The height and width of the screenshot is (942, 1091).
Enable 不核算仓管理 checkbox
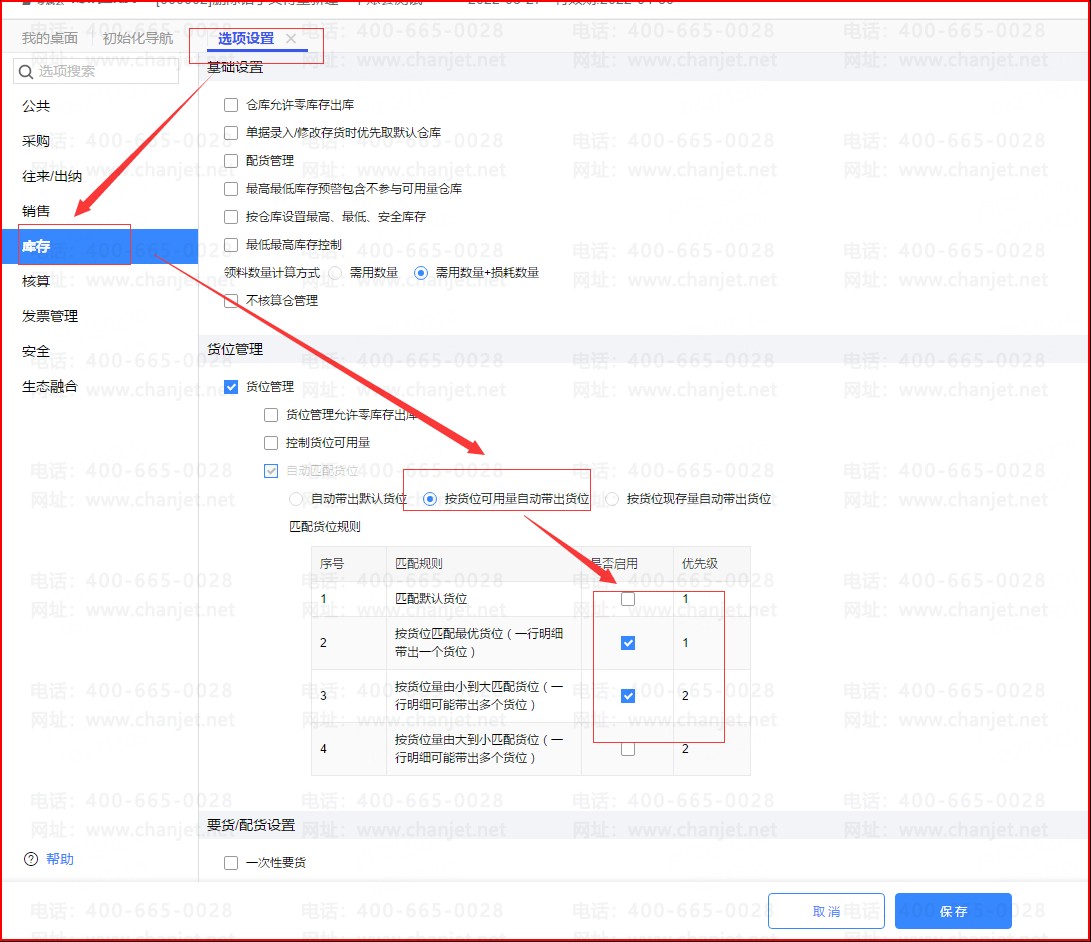pyautogui.click(x=231, y=301)
